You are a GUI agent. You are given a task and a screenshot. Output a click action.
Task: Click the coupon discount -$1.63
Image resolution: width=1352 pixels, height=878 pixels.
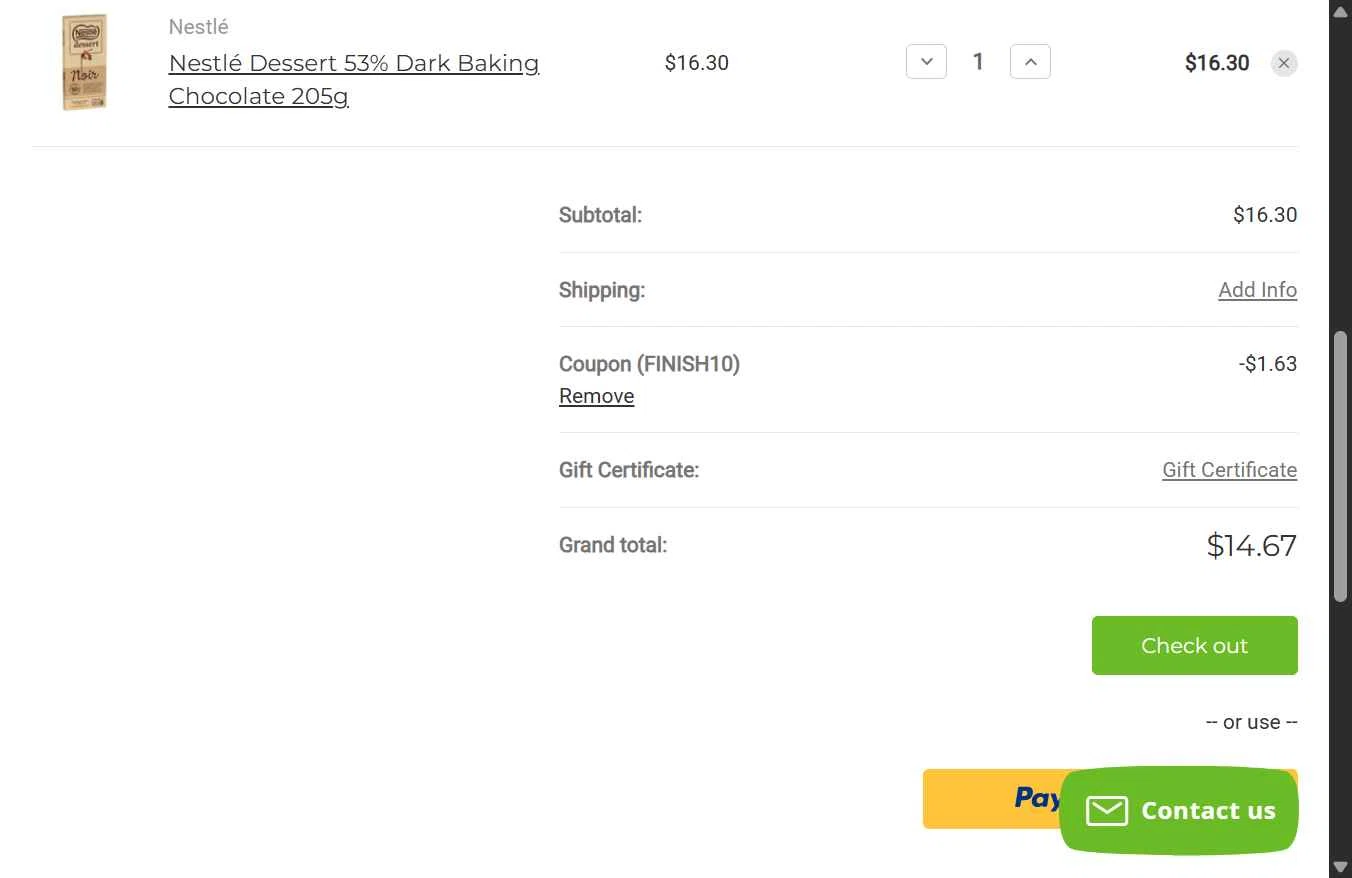pyautogui.click(x=1267, y=364)
